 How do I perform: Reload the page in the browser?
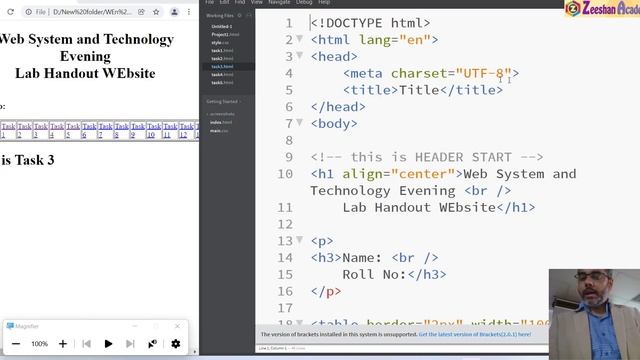pos(10,12)
